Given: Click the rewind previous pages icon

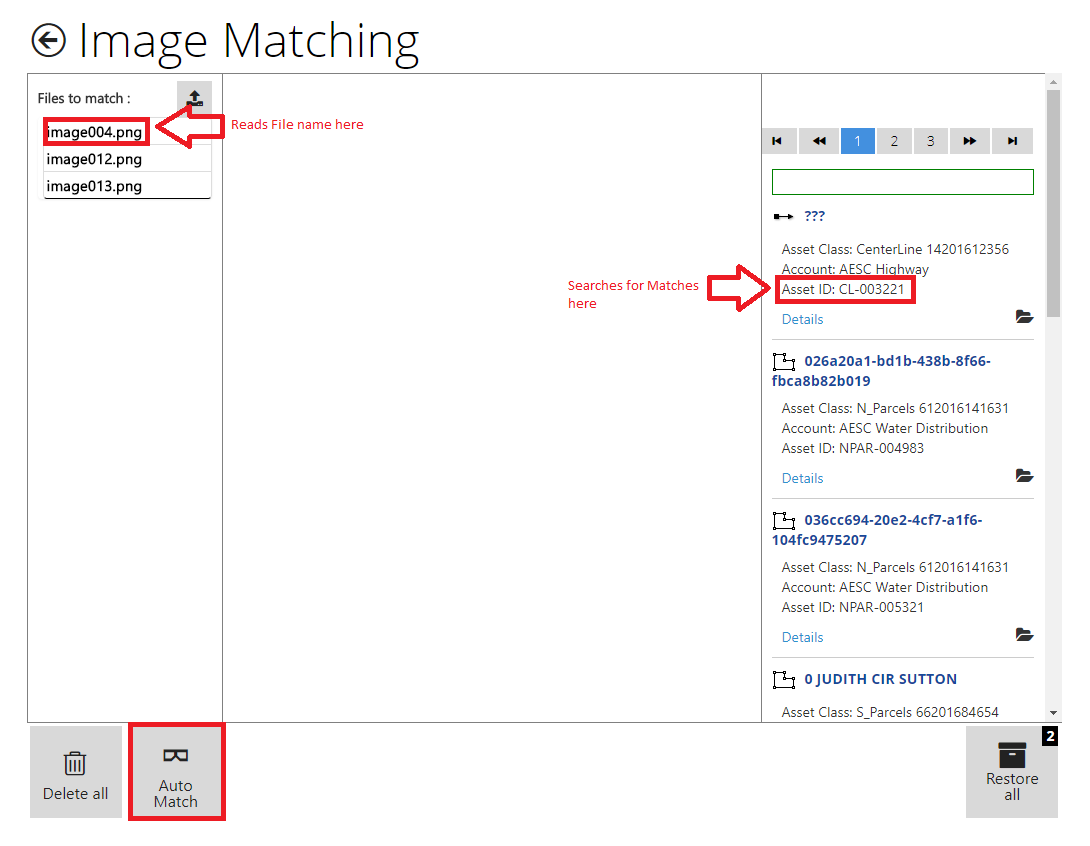Looking at the screenshot, I should [819, 141].
